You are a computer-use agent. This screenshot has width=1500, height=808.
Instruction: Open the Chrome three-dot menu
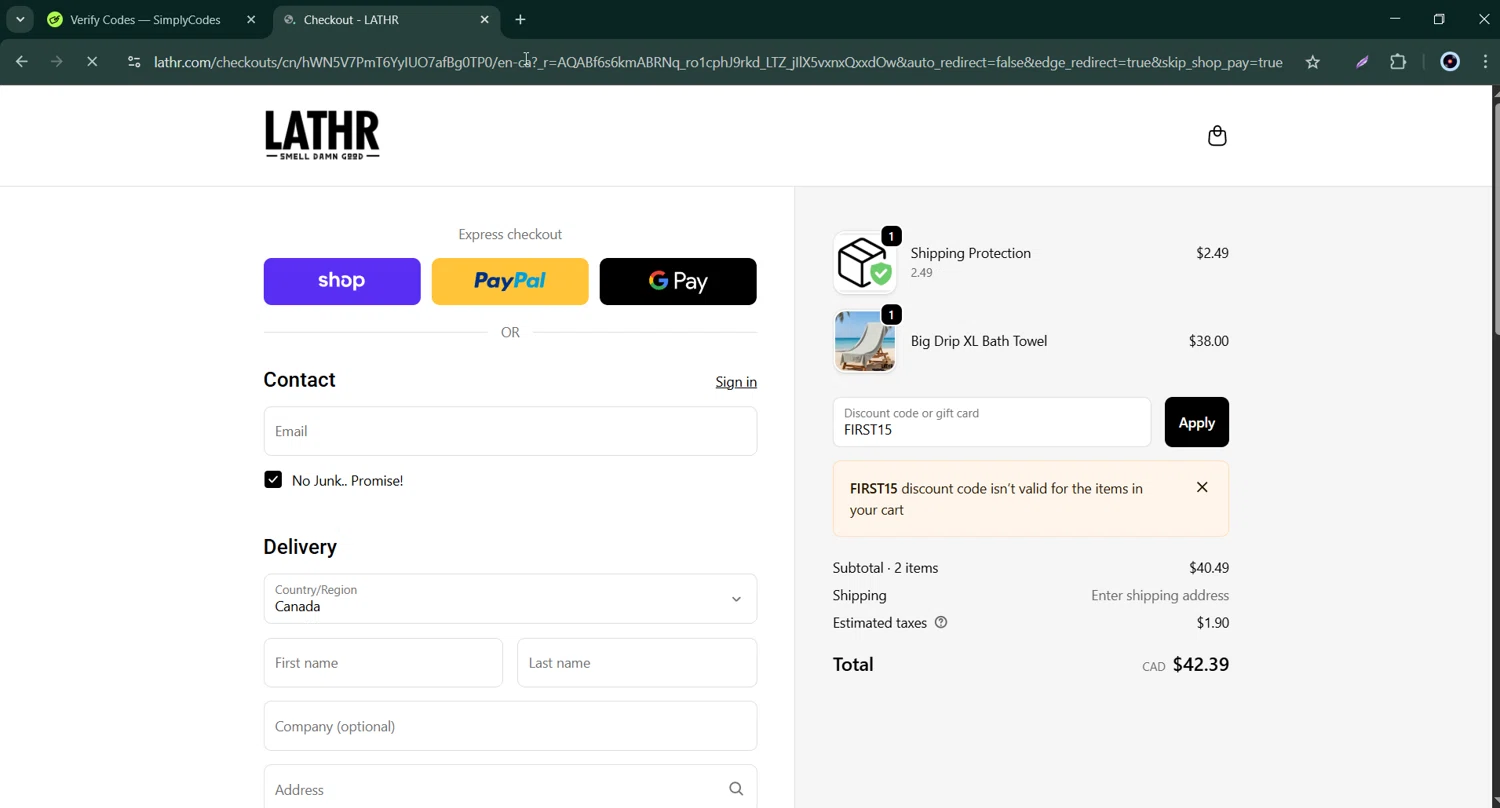tap(1485, 62)
